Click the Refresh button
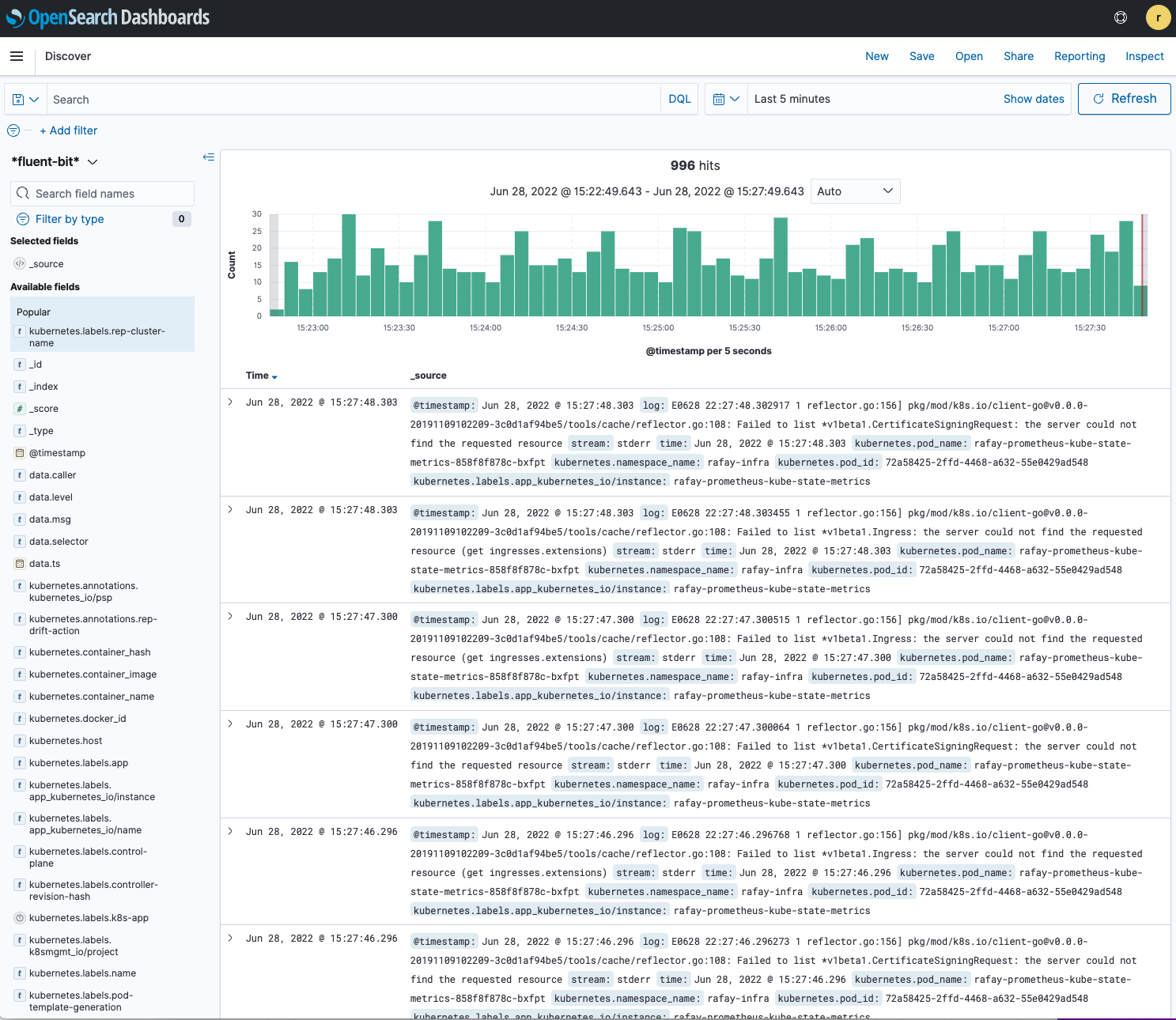1176x1020 pixels. 1124,99
